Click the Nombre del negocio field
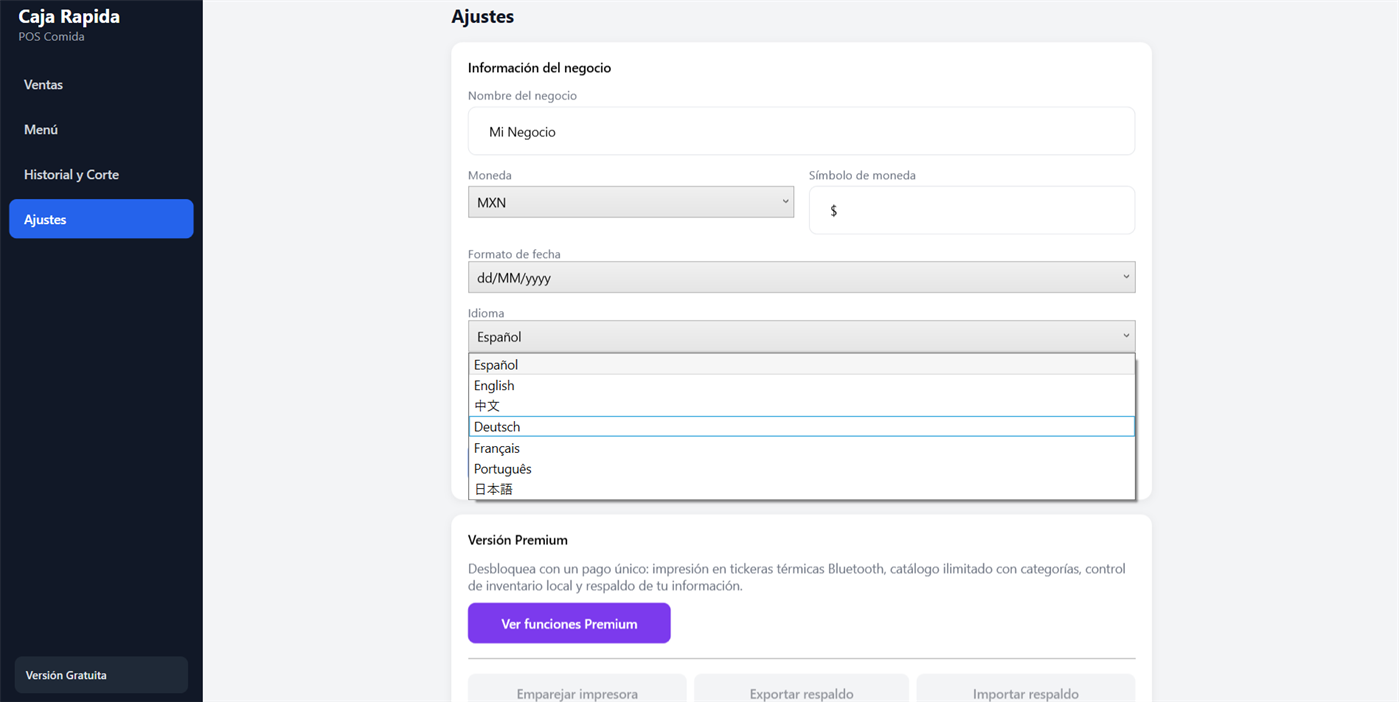1399x702 pixels. coord(801,131)
